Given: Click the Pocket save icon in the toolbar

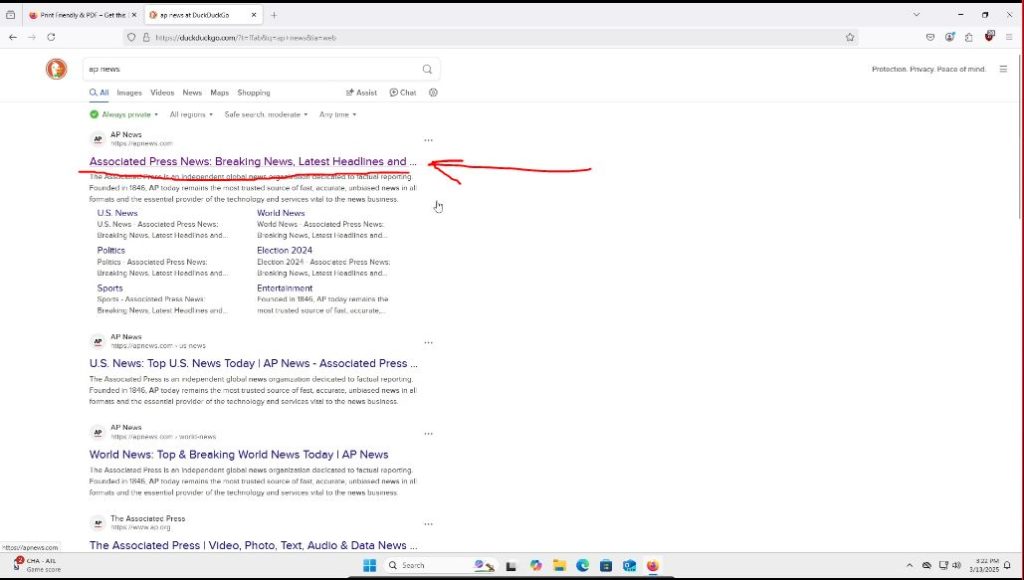Looking at the screenshot, I should tap(930, 37).
